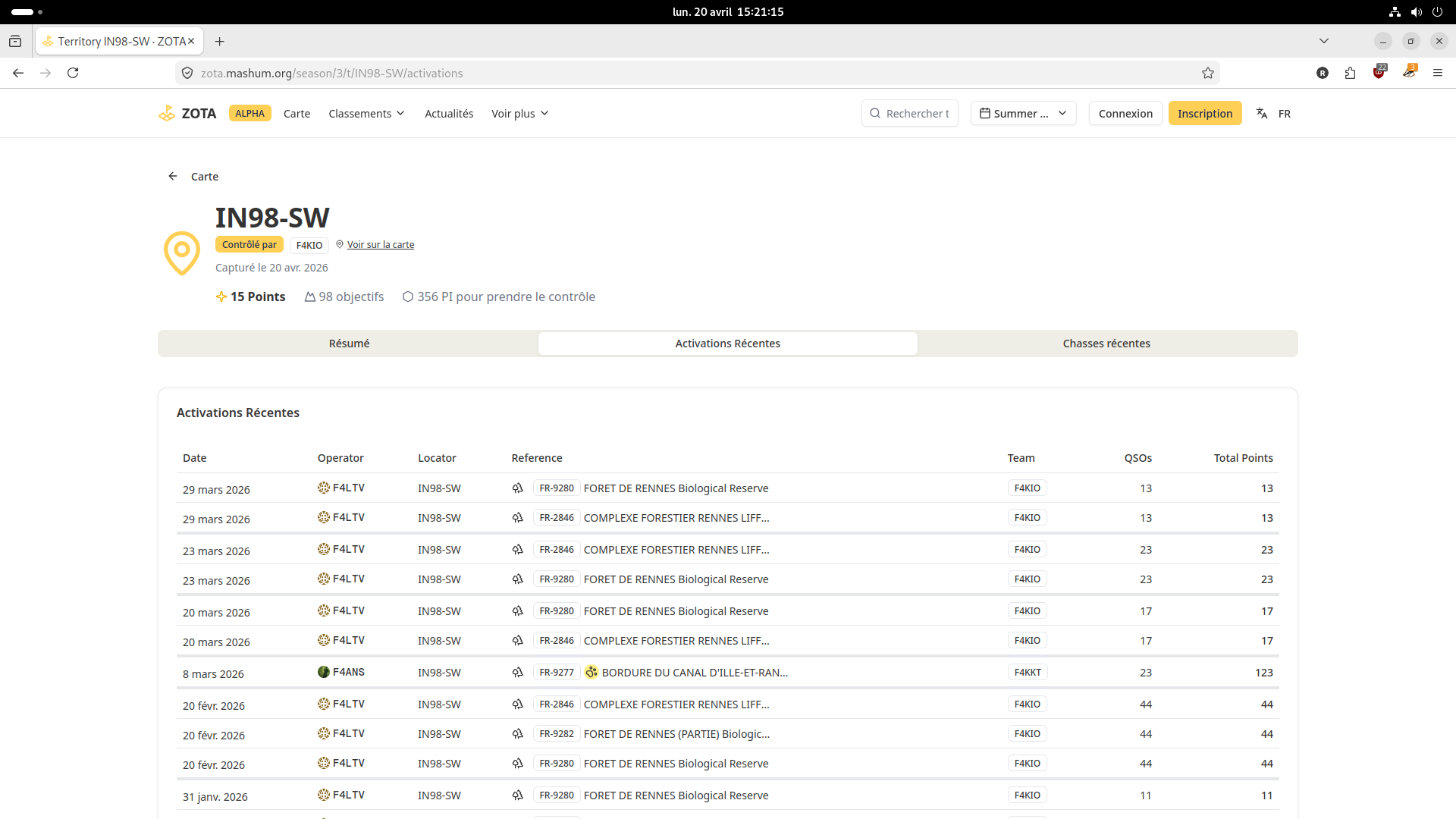Screen dimensions: 1456x819
Task: Follow the Voir sur la carte link
Action: pos(380,245)
